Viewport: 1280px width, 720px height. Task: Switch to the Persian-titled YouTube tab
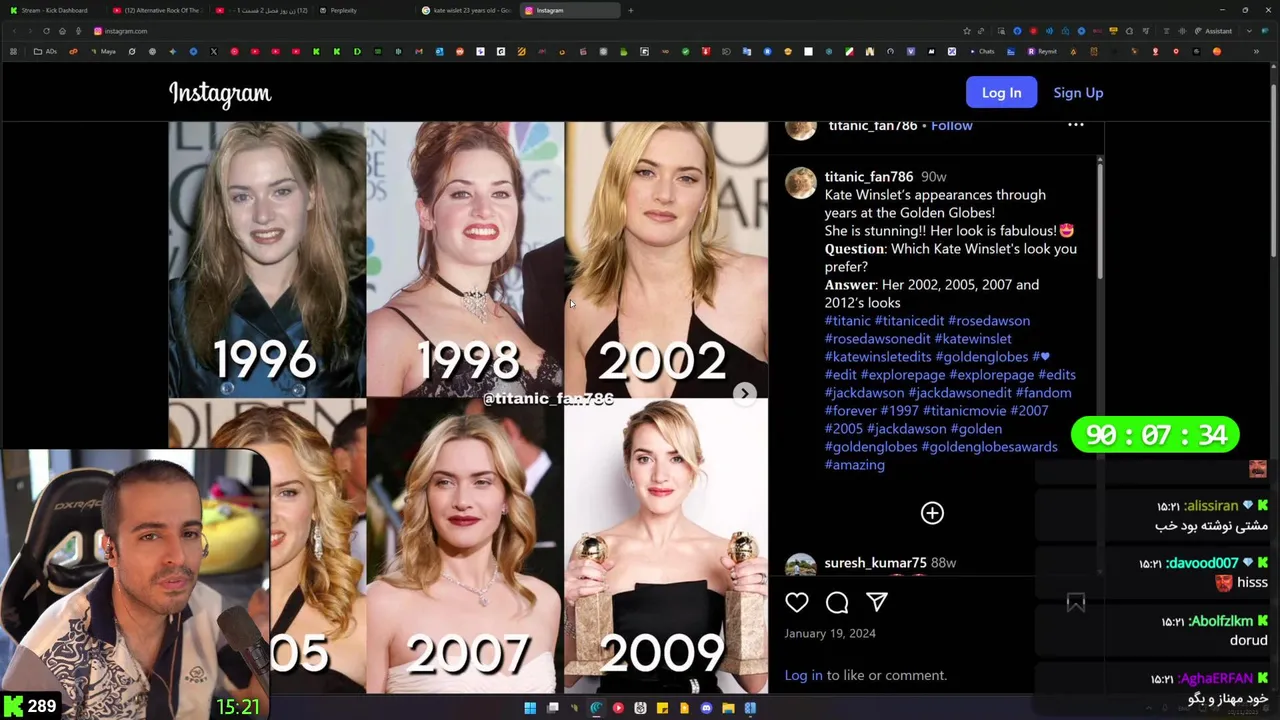coord(261,10)
